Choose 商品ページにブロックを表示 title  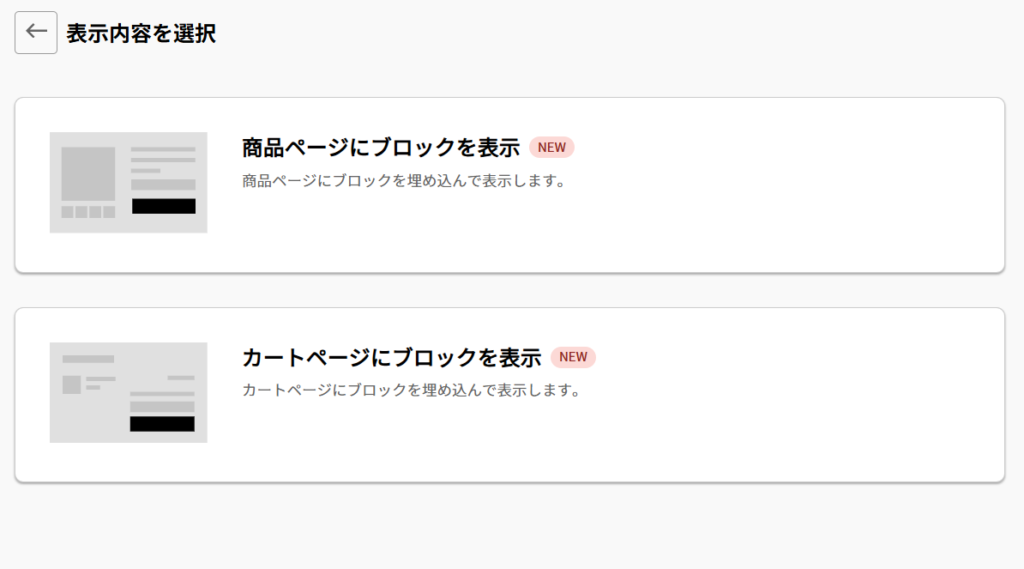point(381,148)
